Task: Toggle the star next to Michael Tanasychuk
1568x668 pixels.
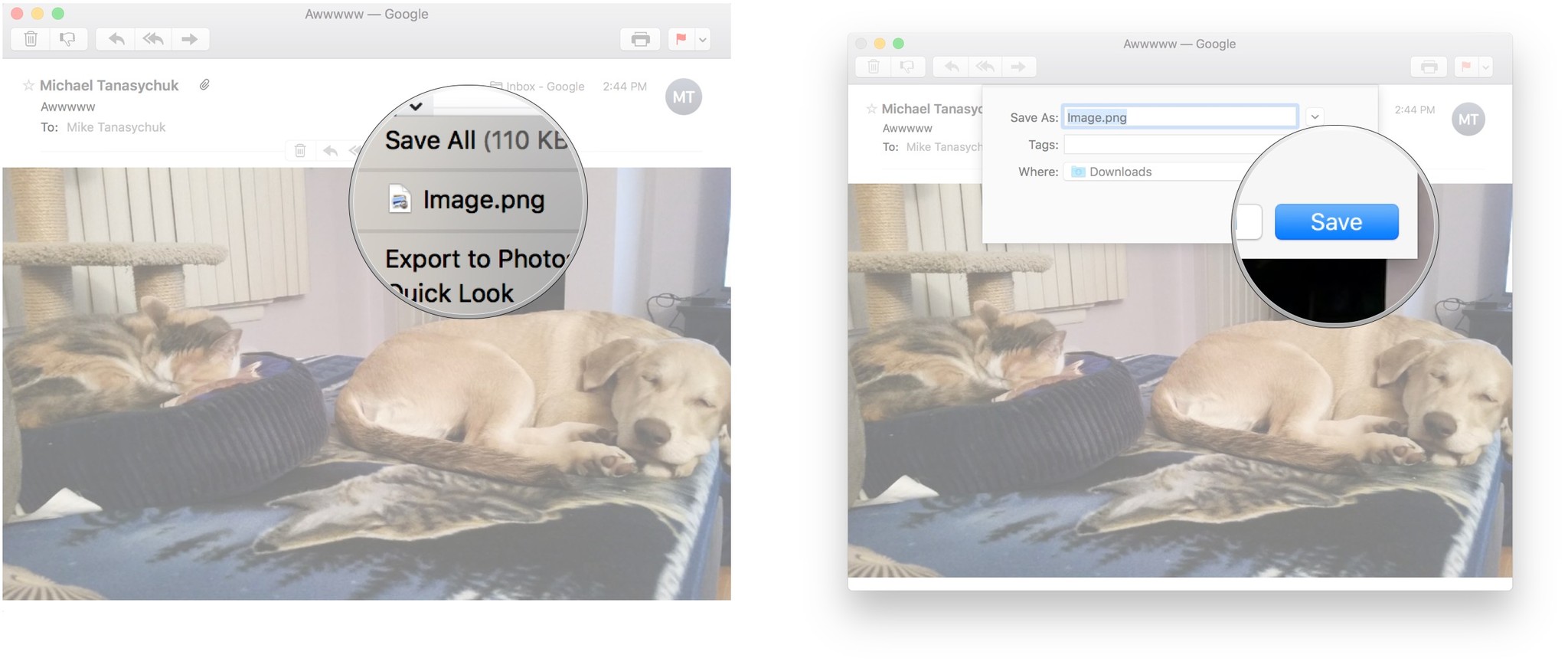Action: [x=29, y=86]
